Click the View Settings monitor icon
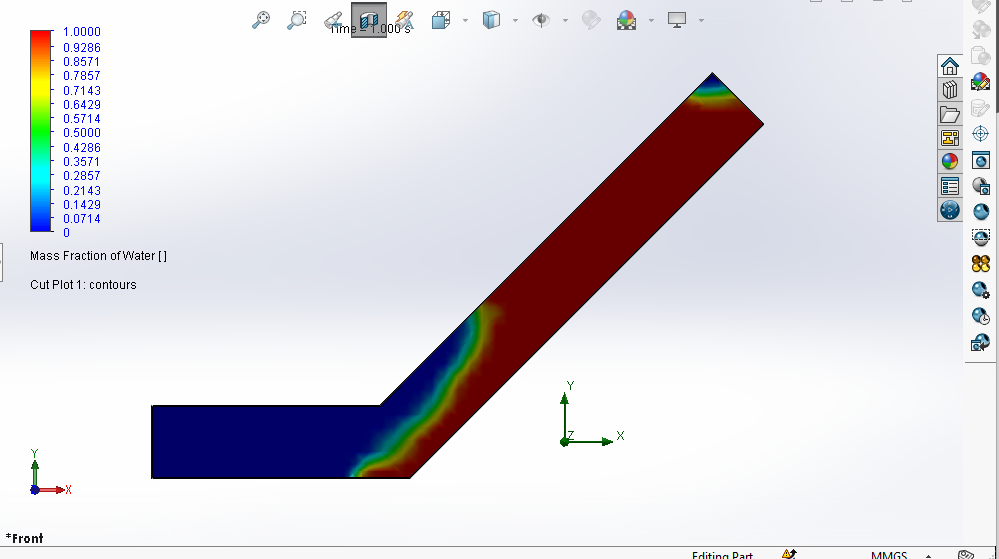This screenshot has width=999, height=559. coord(677,20)
